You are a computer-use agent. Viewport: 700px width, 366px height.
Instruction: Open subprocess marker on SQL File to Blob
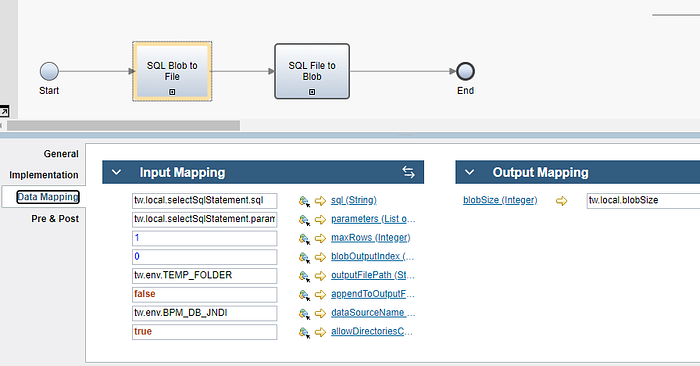click(312, 92)
